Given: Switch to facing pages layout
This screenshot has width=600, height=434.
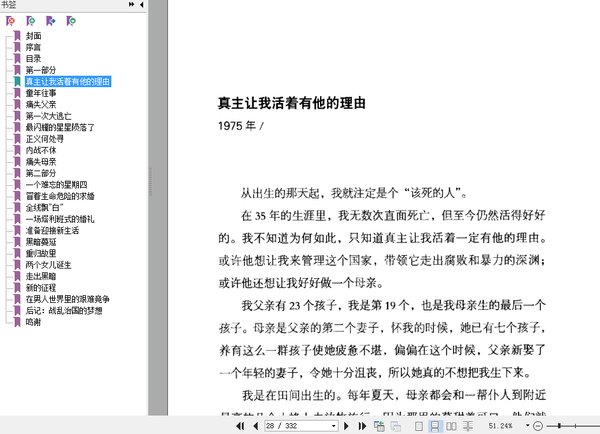Looking at the screenshot, I should point(452,426).
